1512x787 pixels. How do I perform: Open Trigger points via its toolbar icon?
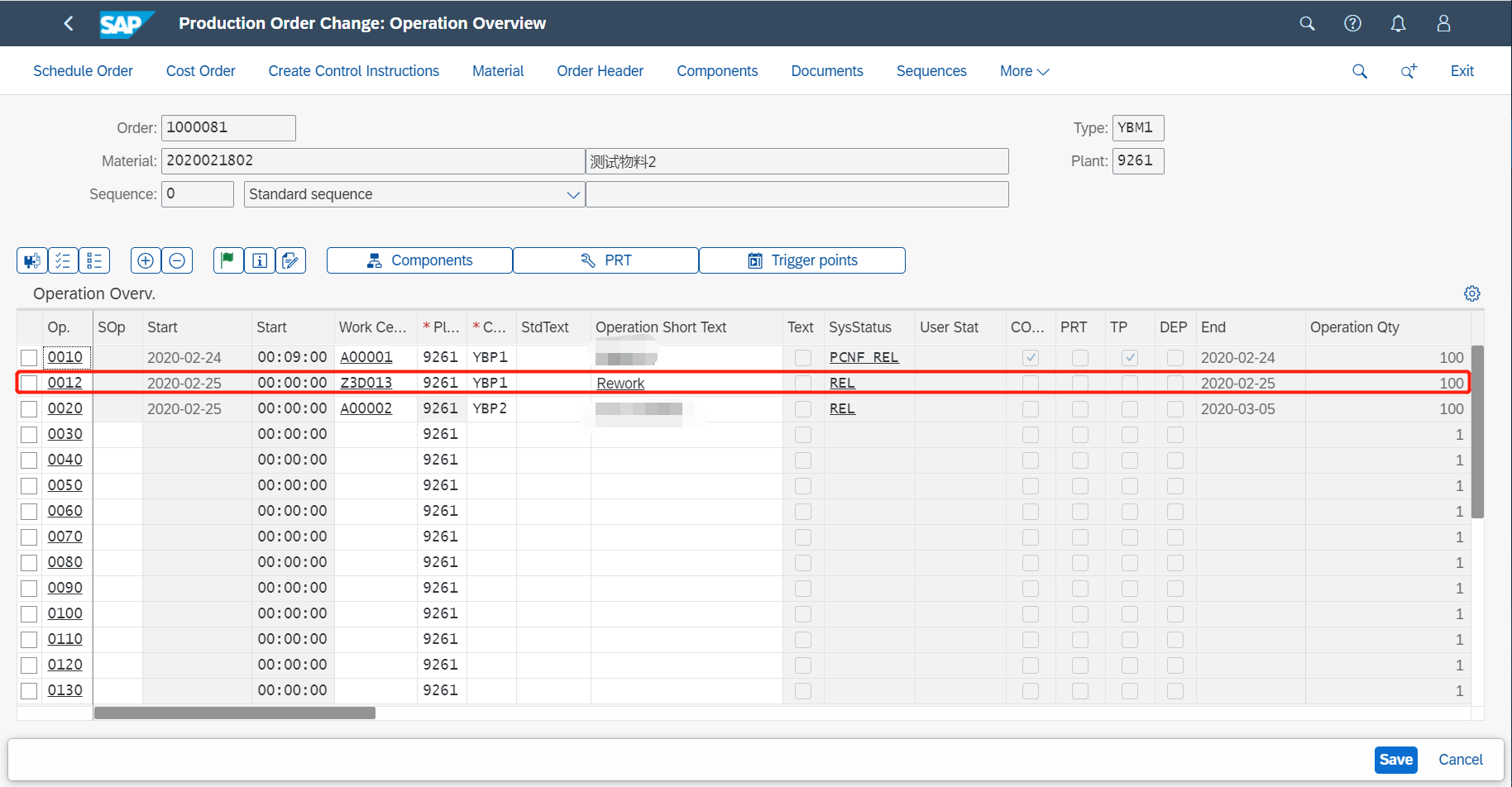tap(801, 260)
